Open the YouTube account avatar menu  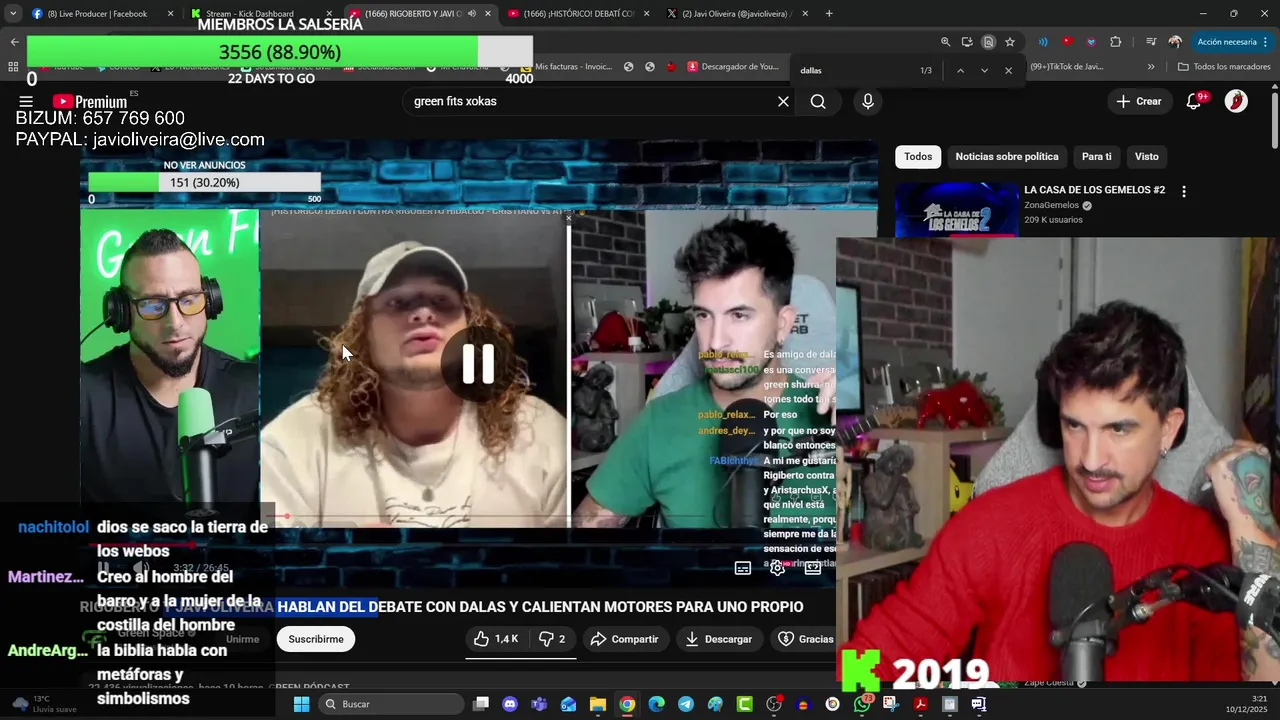pos(1236,101)
